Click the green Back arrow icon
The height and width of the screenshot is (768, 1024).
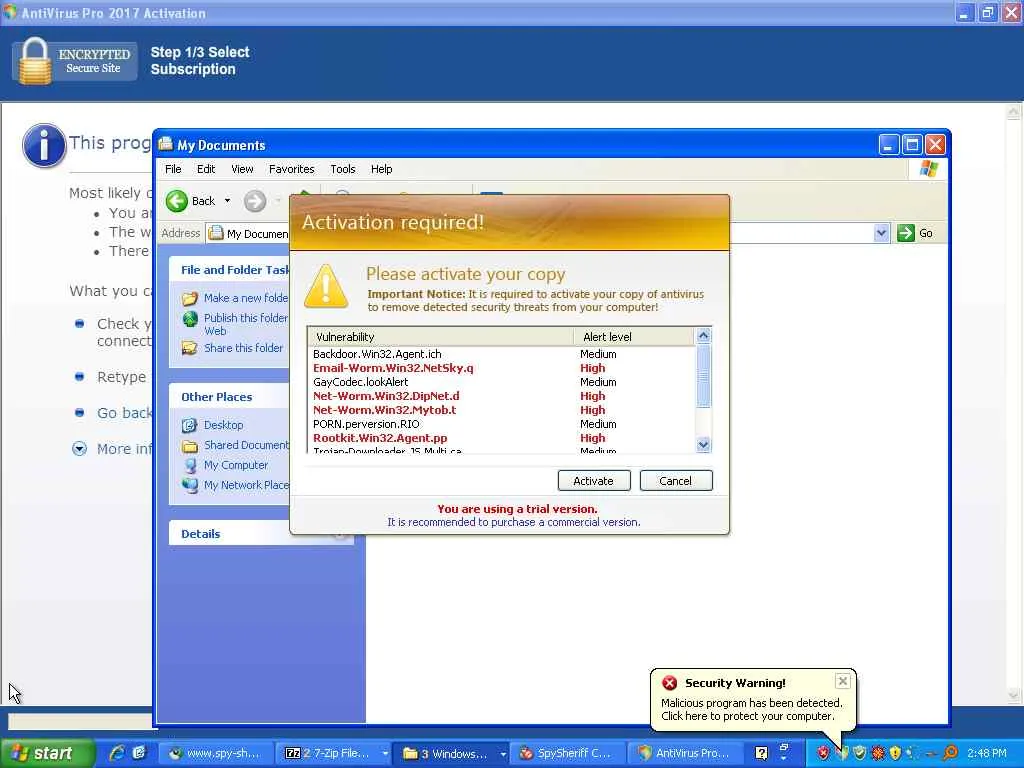[x=176, y=201]
